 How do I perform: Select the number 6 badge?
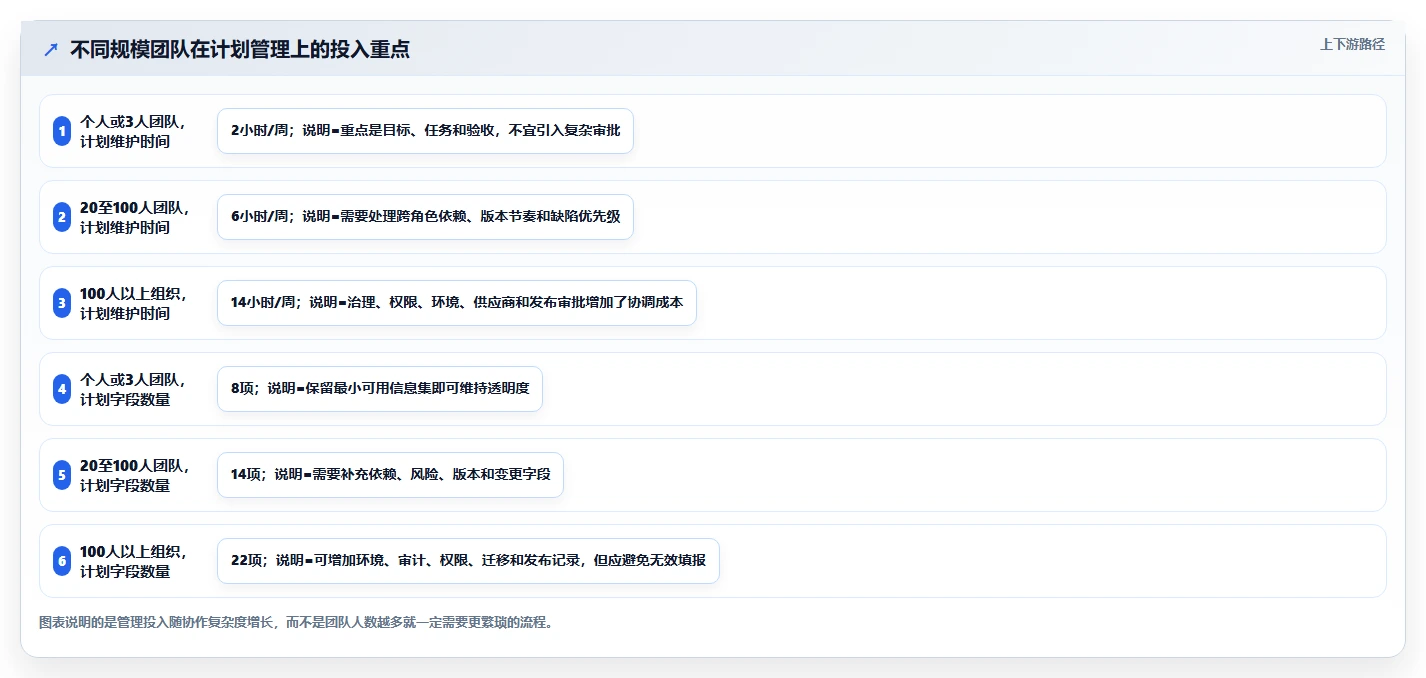tap(62, 561)
